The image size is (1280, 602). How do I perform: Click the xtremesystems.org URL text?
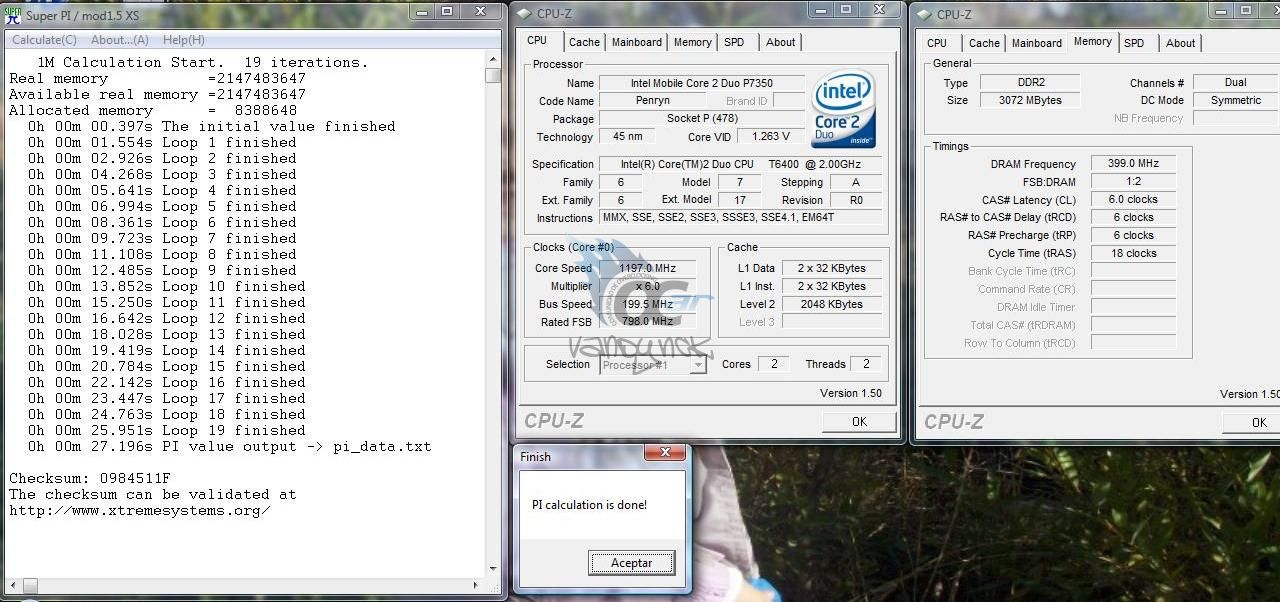(140, 510)
